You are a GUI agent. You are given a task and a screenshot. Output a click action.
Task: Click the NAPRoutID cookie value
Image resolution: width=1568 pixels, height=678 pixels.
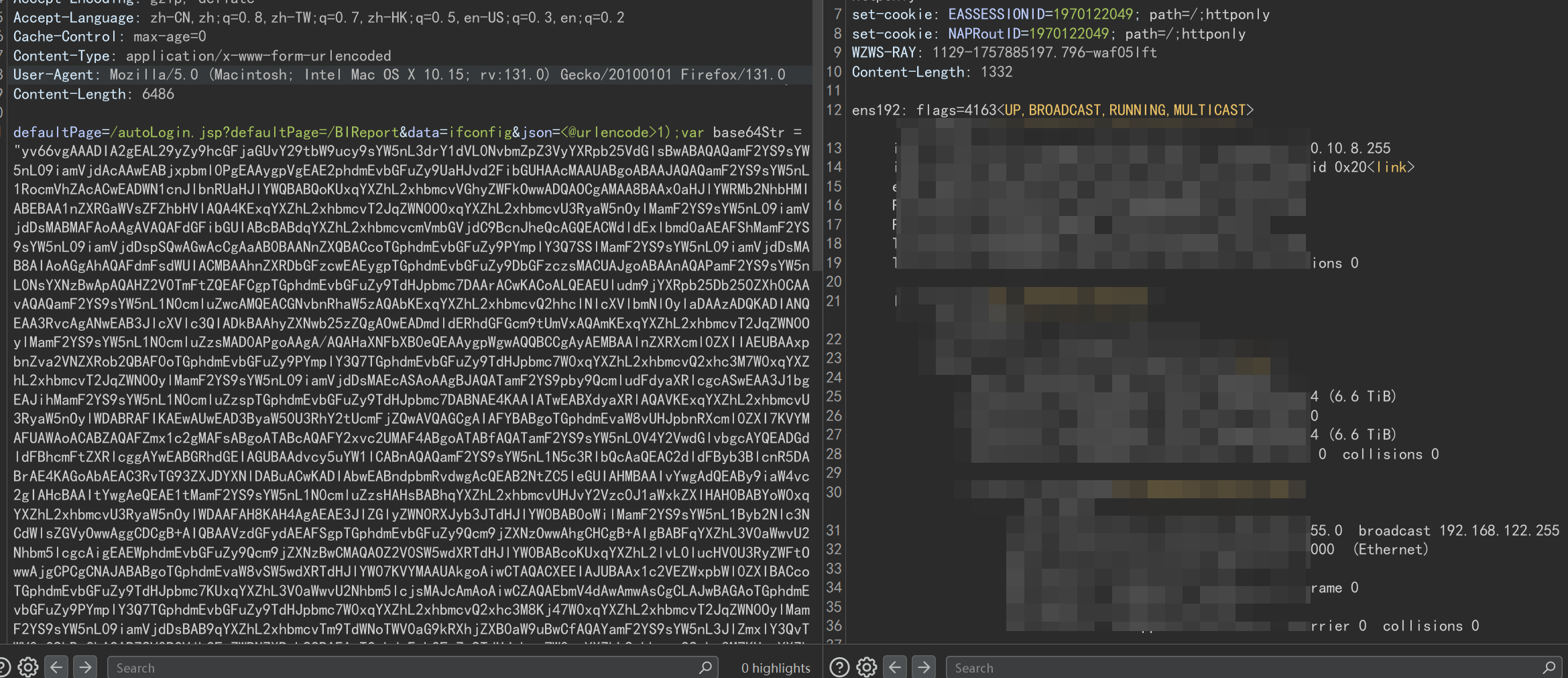tap(1069, 34)
